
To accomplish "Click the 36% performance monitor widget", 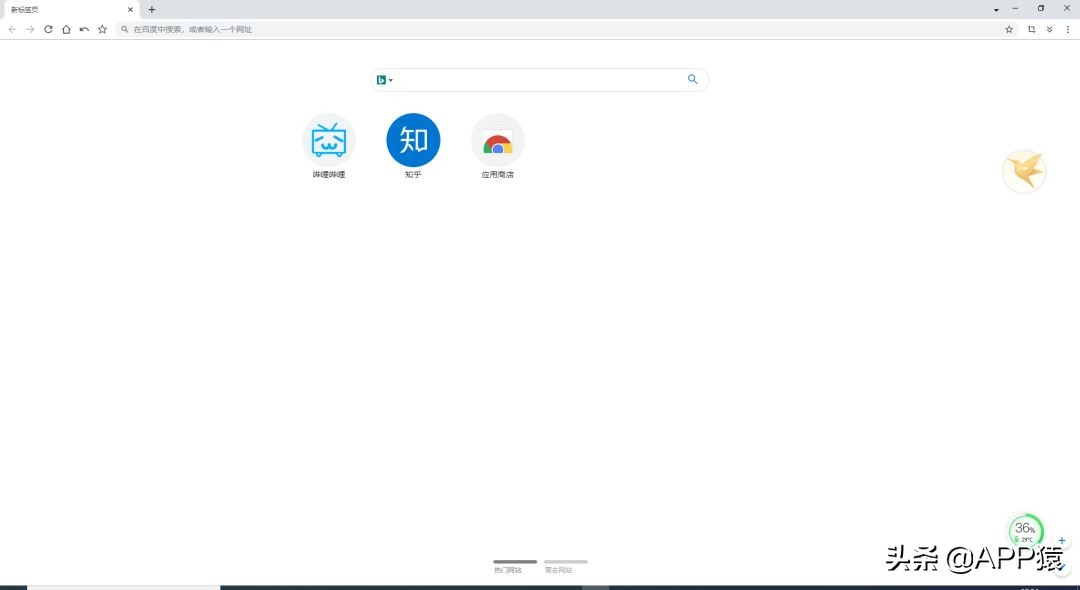I will pos(1026,531).
